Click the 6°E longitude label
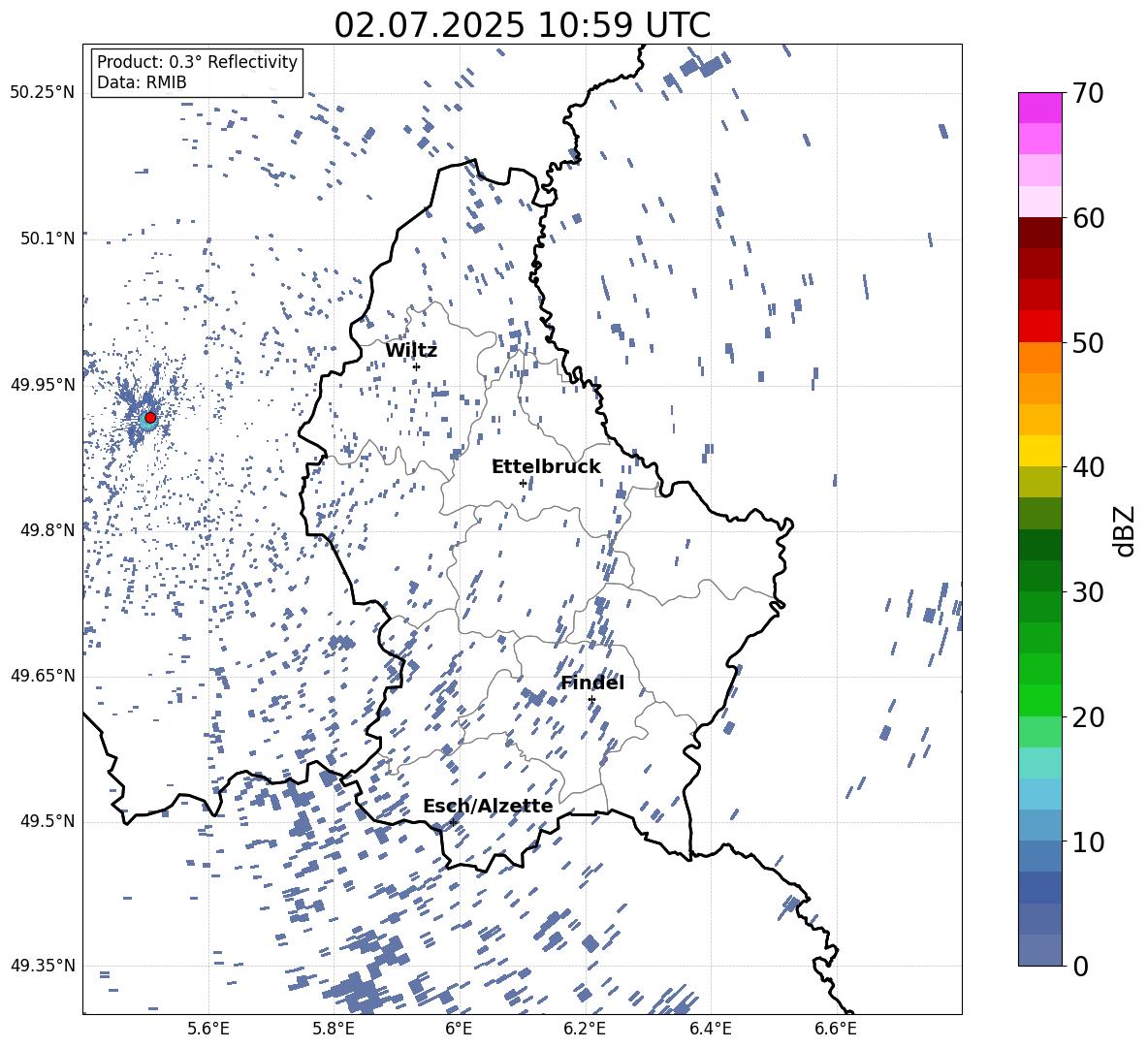 point(459,1029)
